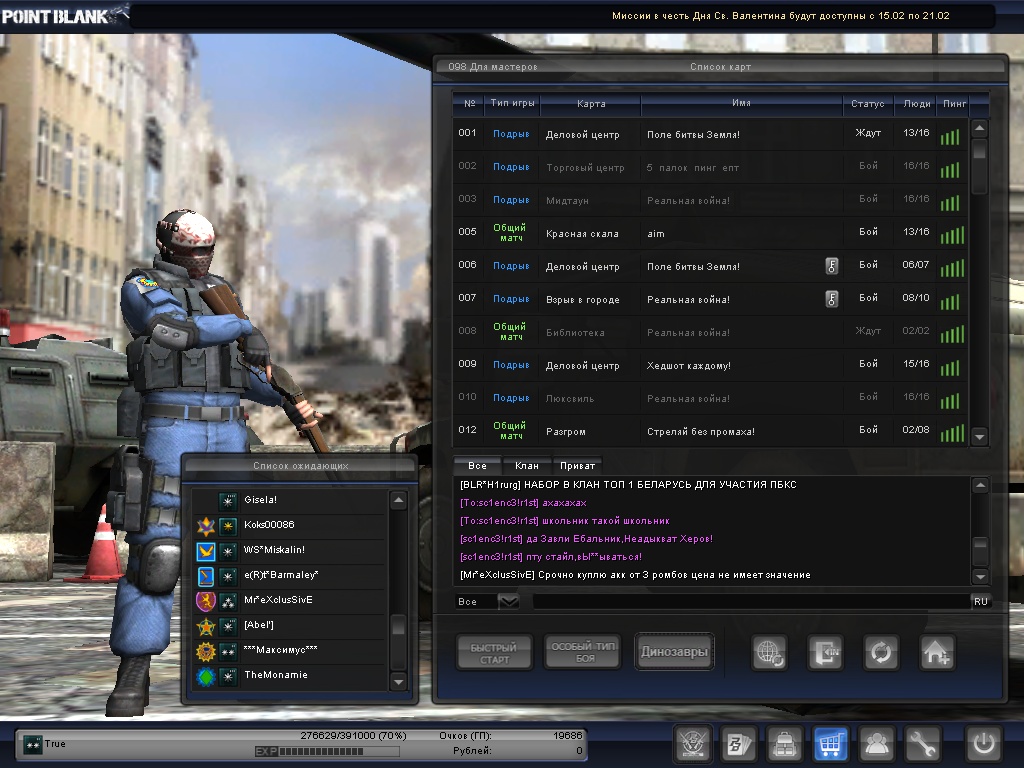Expand the chat channel 'Все' dropdown
This screenshot has width=1024, height=768.
(x=508, y=601)
